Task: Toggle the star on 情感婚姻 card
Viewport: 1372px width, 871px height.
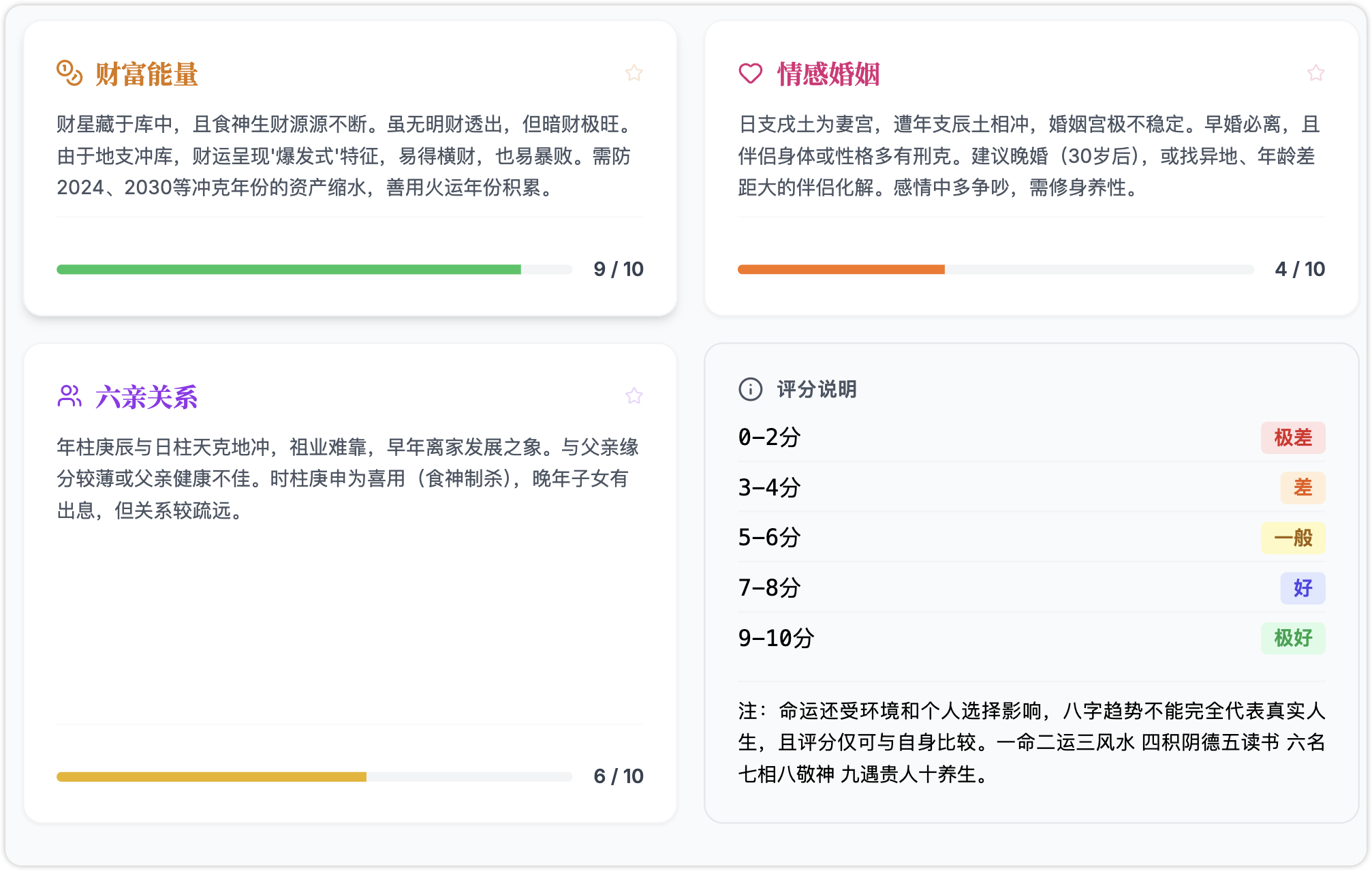Action: pos(1315,73)
